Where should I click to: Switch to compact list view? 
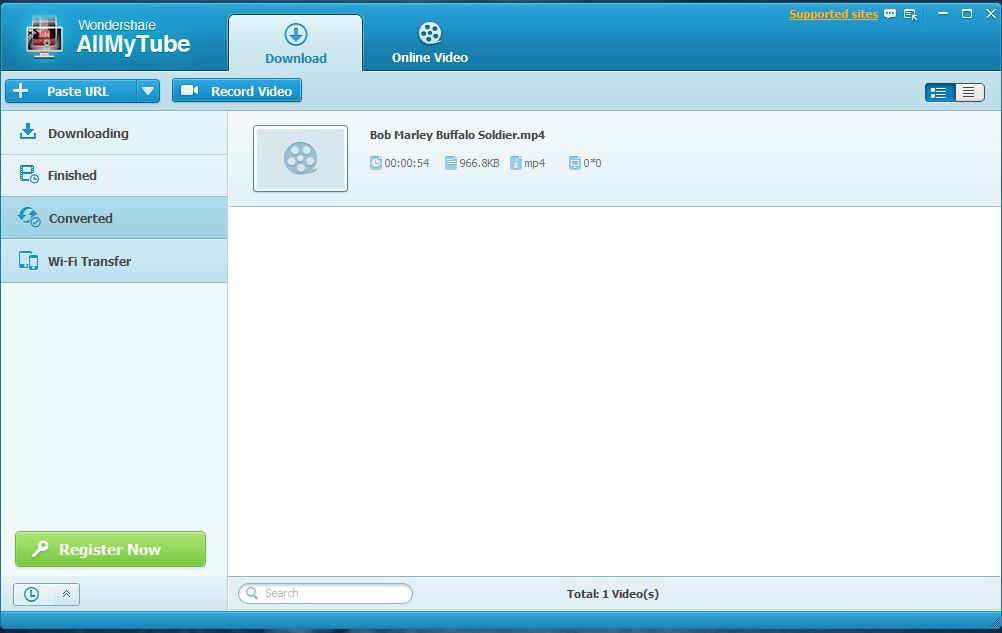pyautogui.click(x=969, y=92)
